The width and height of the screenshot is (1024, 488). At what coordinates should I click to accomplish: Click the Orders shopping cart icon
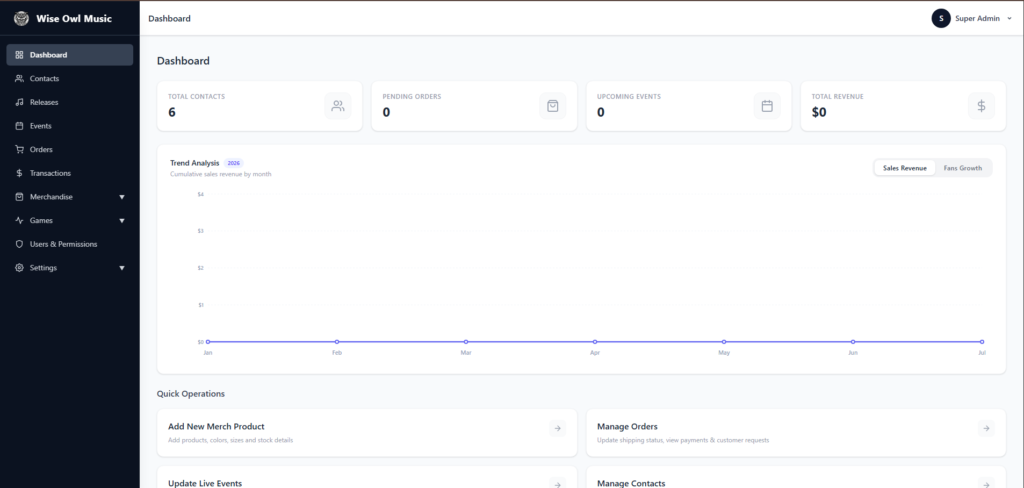pyautogui.click(x=19, y=149)
